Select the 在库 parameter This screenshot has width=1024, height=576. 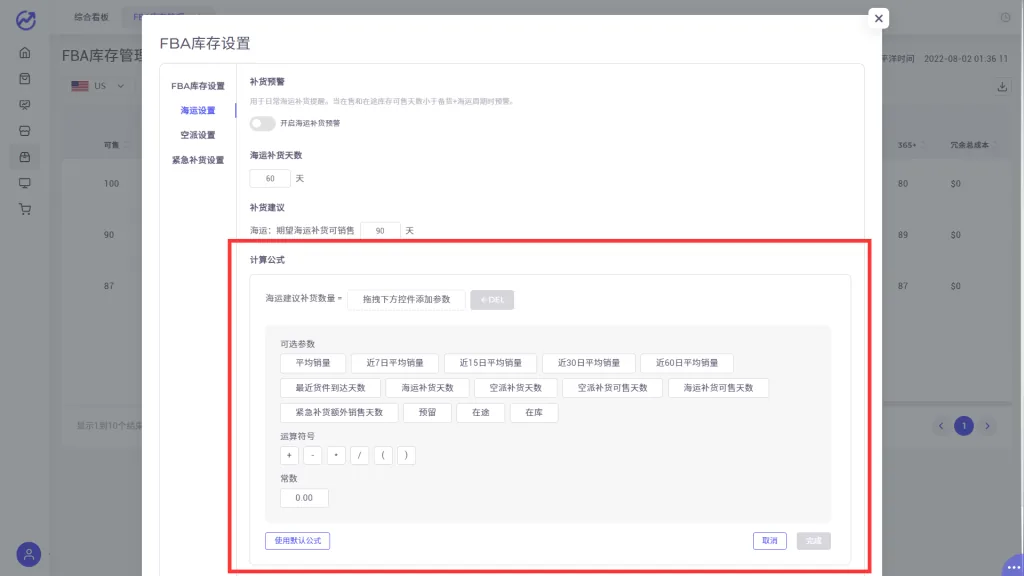coord(534,413)
